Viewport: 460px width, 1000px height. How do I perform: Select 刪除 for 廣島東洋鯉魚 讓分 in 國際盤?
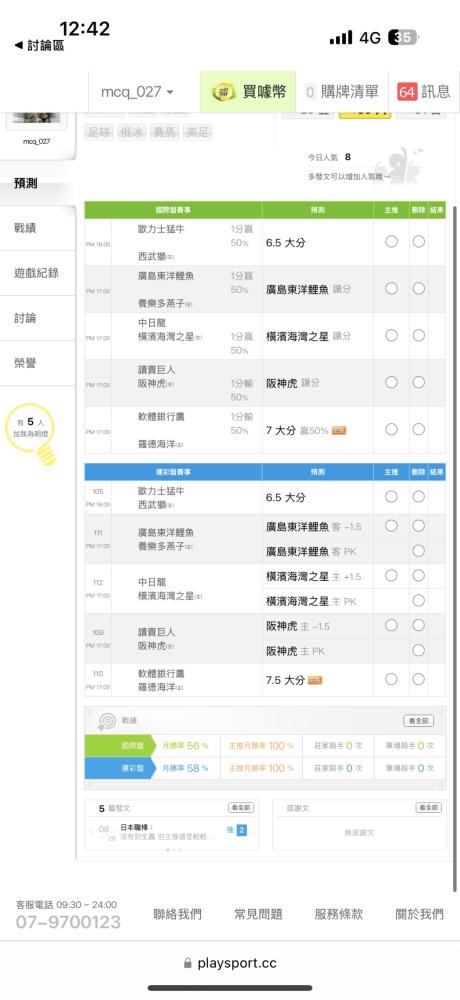[419, 289]
